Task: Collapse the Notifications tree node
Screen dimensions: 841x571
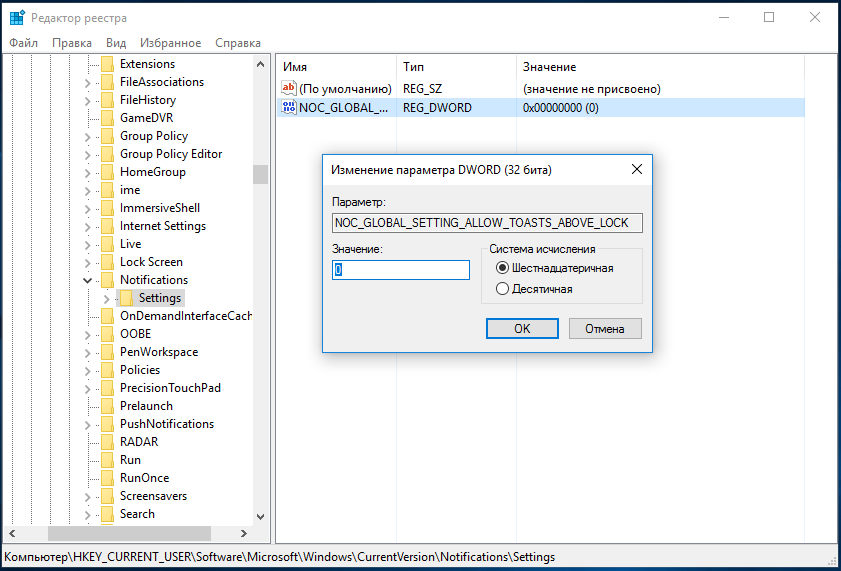Action: click(87, 280)
